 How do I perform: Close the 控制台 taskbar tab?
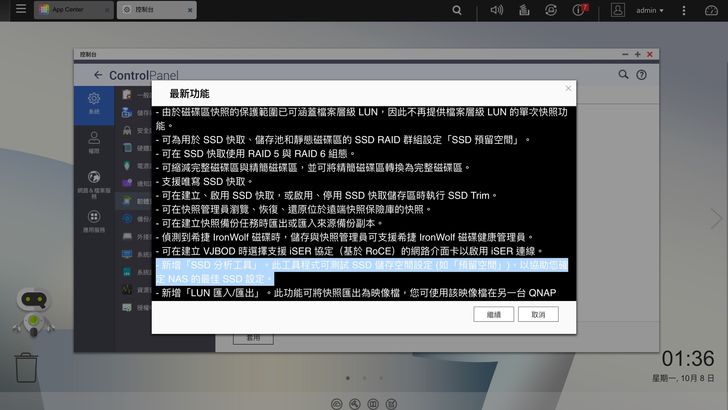(x=190, y=10)
